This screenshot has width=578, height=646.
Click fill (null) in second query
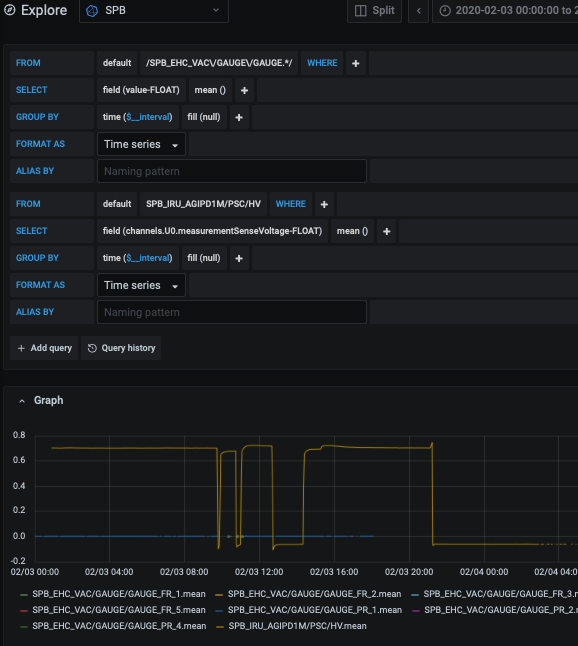click(x=204, y=258)
